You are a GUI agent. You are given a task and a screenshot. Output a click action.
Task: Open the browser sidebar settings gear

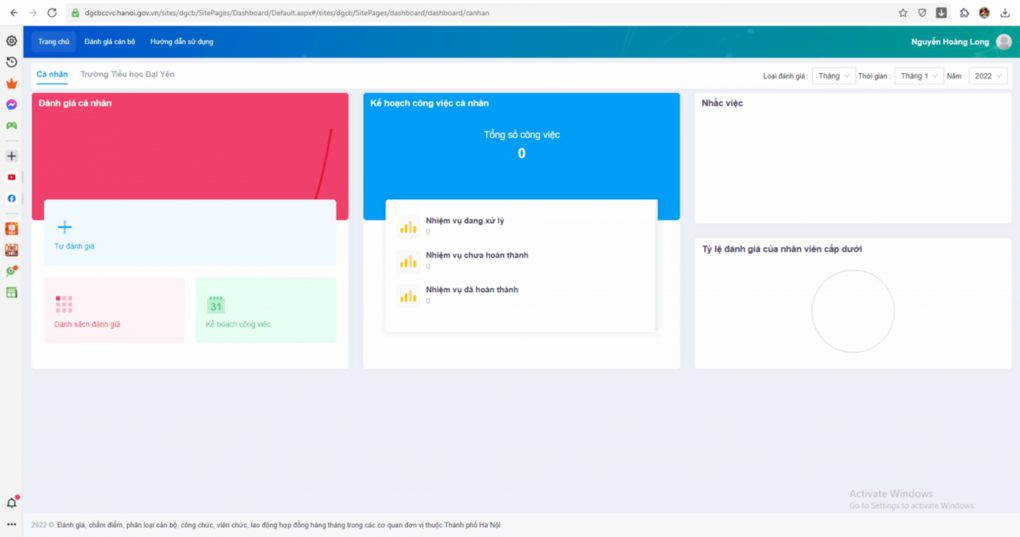coord(12,41)
